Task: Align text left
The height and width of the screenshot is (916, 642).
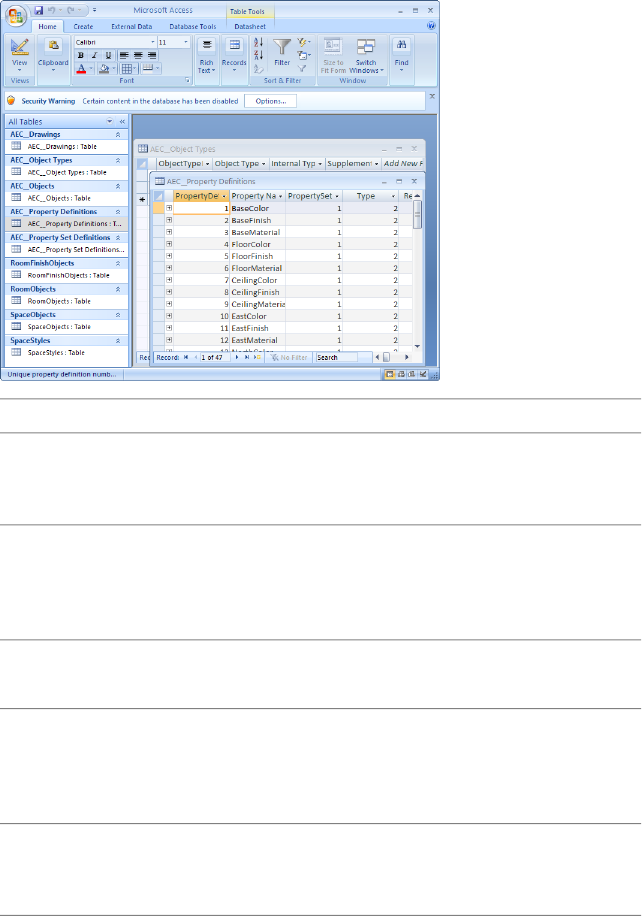Action: 124,55
